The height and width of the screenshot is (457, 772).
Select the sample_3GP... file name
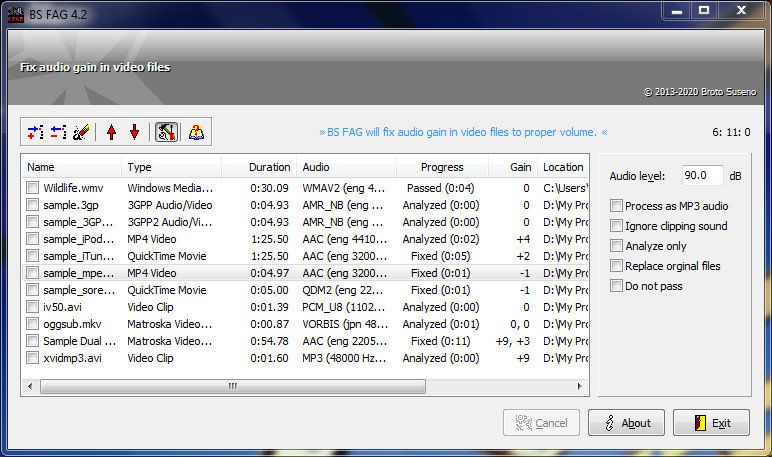click(x=78, y=222)
